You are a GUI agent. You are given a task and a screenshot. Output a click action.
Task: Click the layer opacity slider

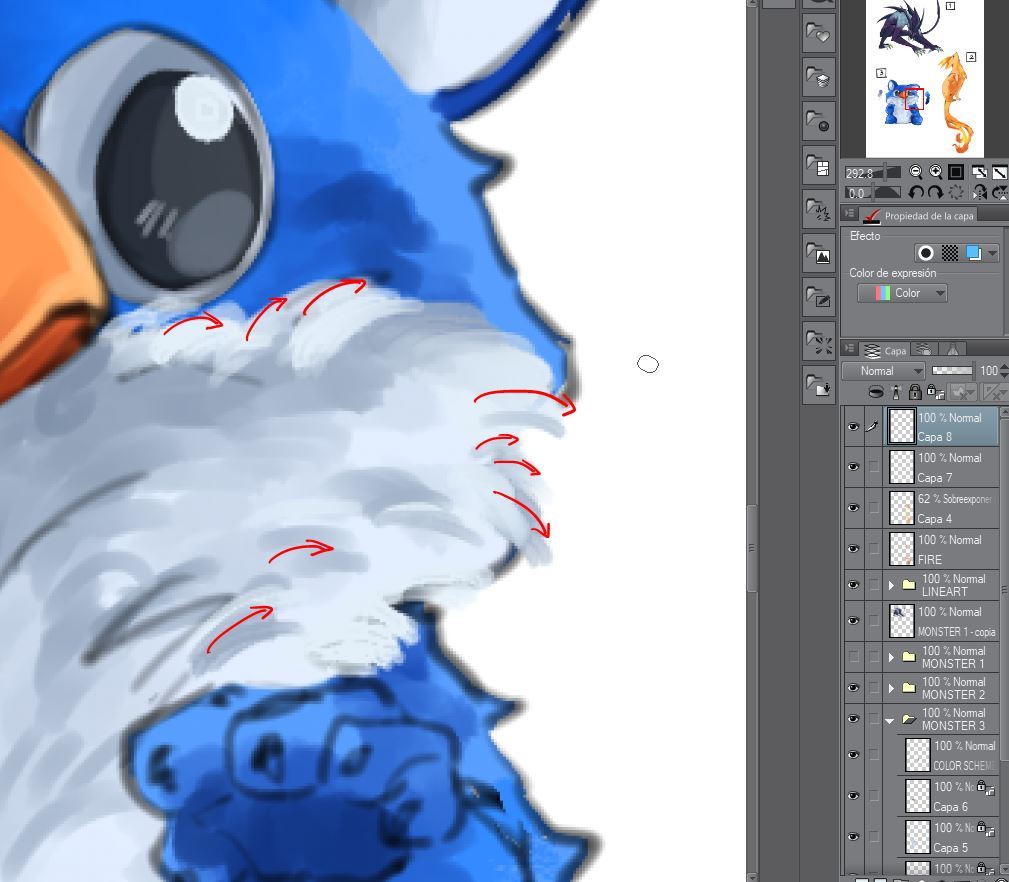[952, 371]
